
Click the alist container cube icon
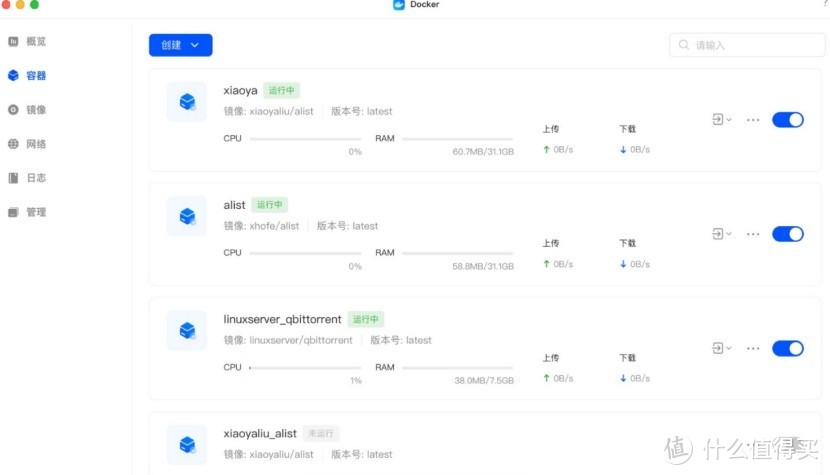coord(187,216)
